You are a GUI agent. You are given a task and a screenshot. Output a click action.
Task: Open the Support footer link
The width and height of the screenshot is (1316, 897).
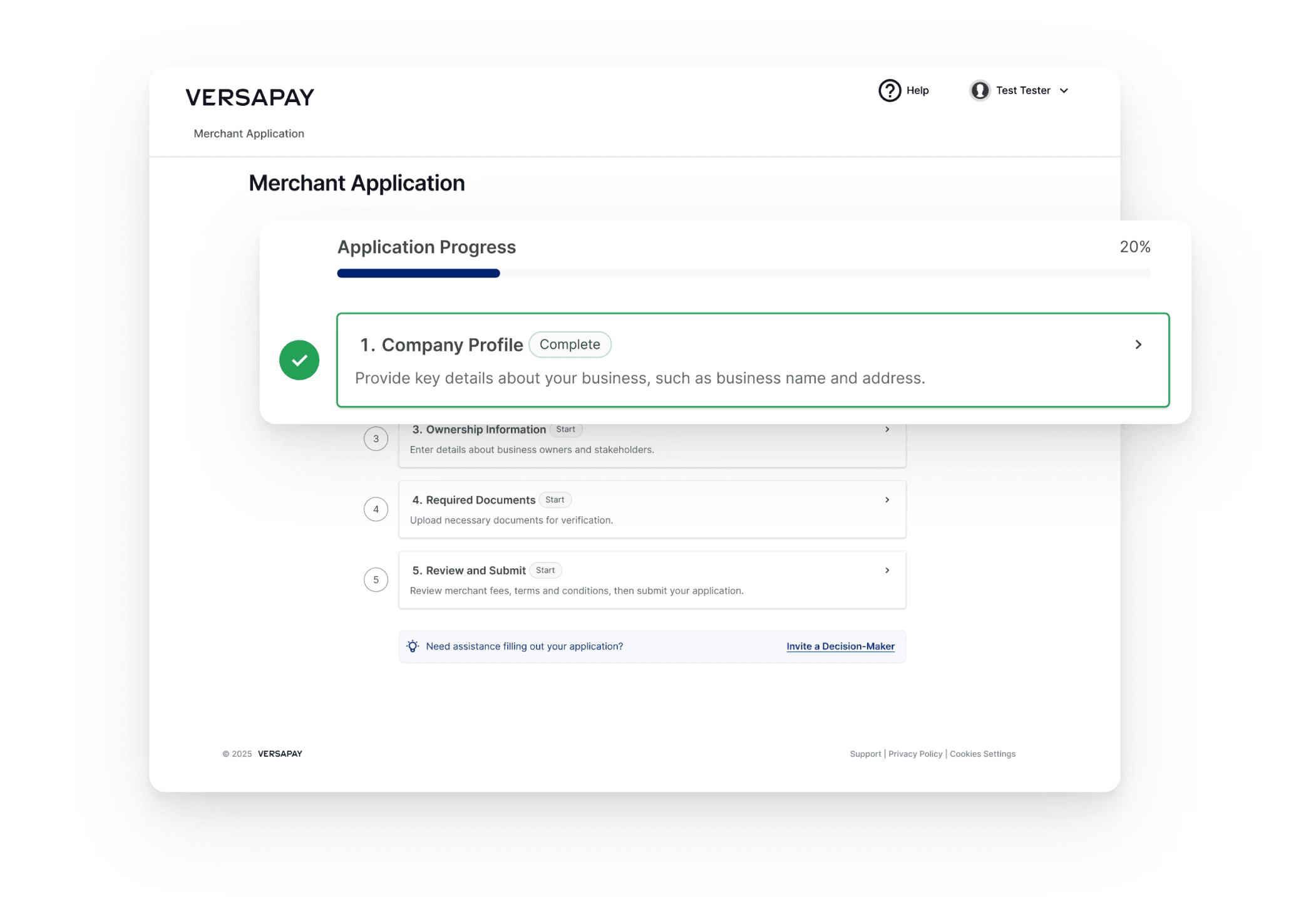[x=865, y=754]
